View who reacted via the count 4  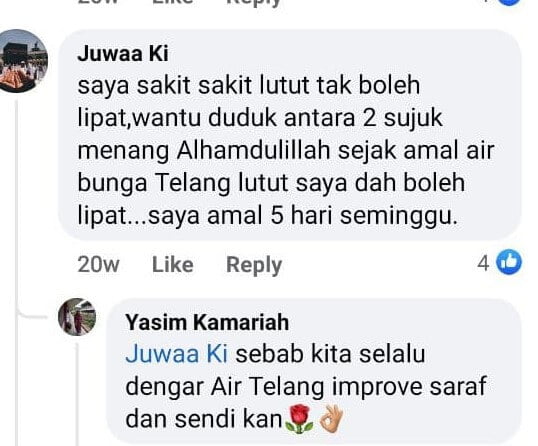tap(483, 263)
